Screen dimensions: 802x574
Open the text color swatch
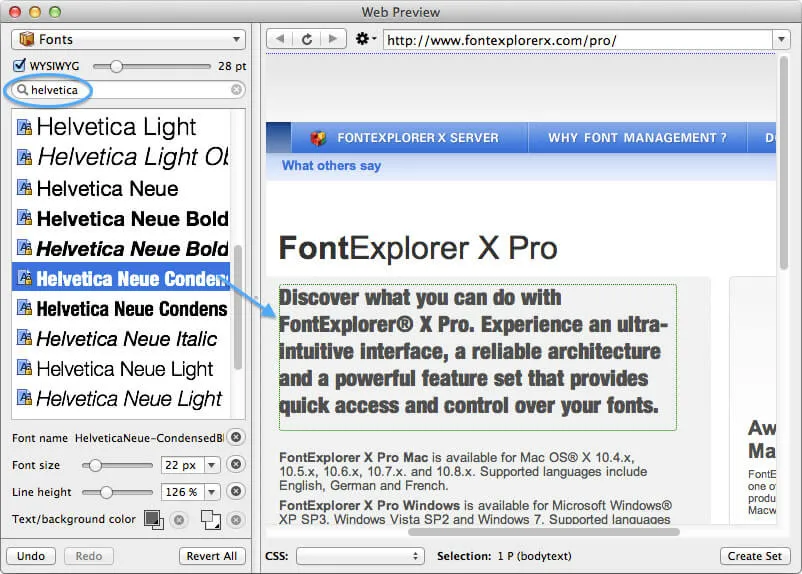153,519
